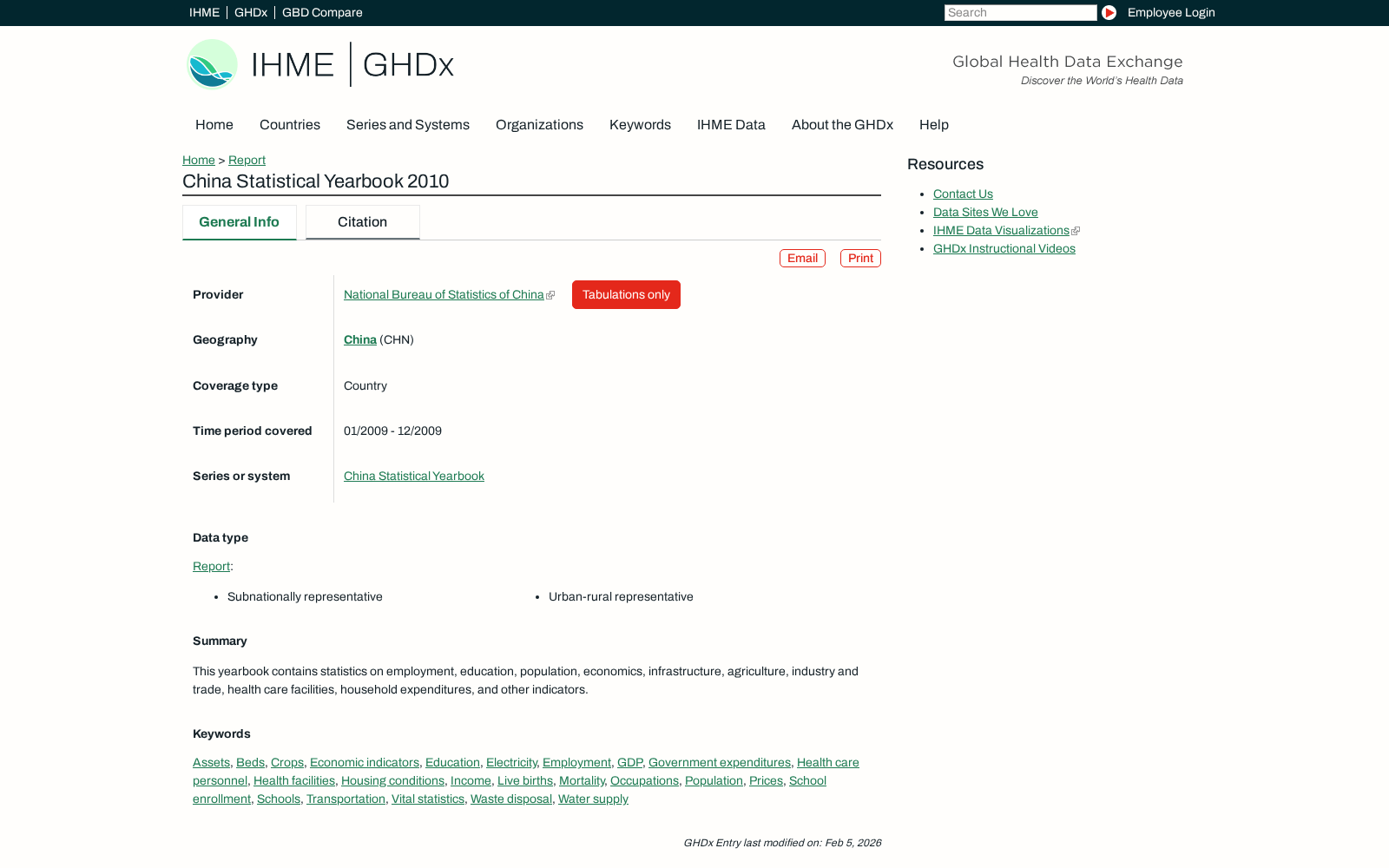Viewport: 1389px width, 868px height.
Task: Click the Waste disposal keyword link
Action: coord(511,799)
